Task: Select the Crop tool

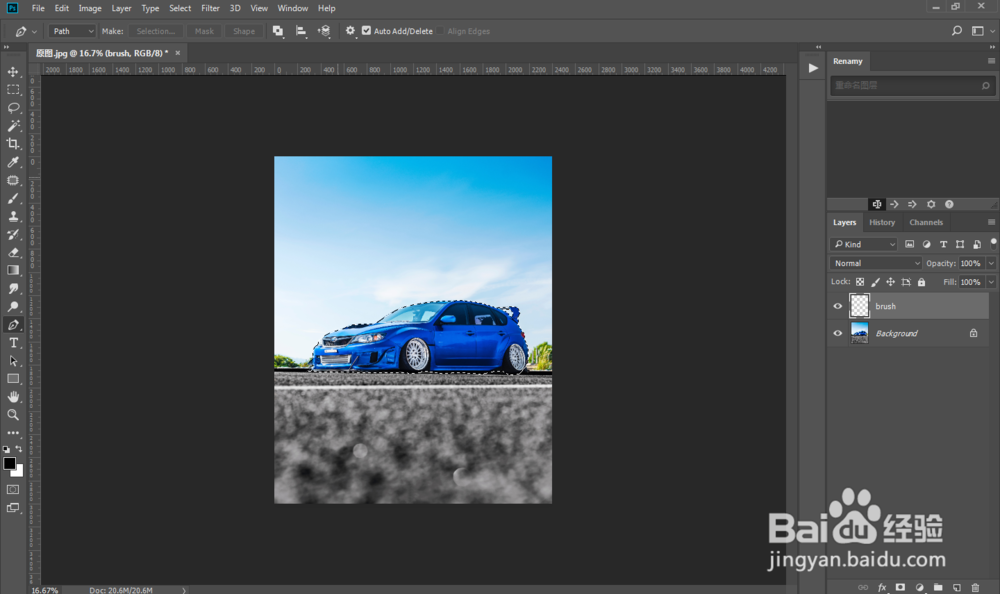Action: [x=13, y=144]
